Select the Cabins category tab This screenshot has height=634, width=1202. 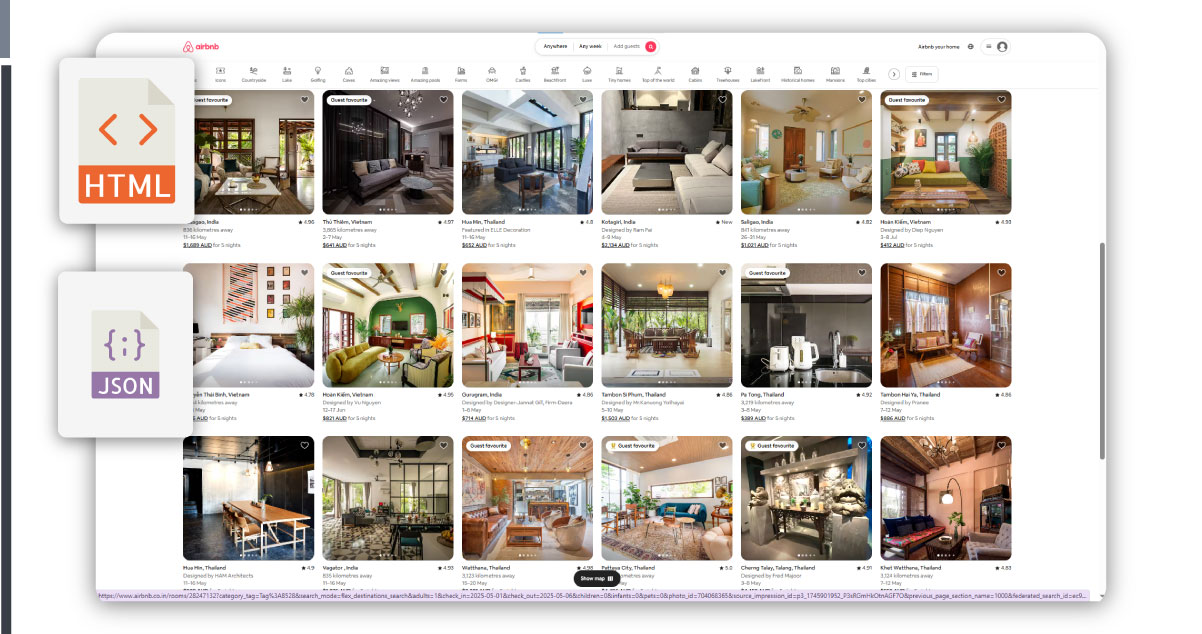[x=695, y=73]
